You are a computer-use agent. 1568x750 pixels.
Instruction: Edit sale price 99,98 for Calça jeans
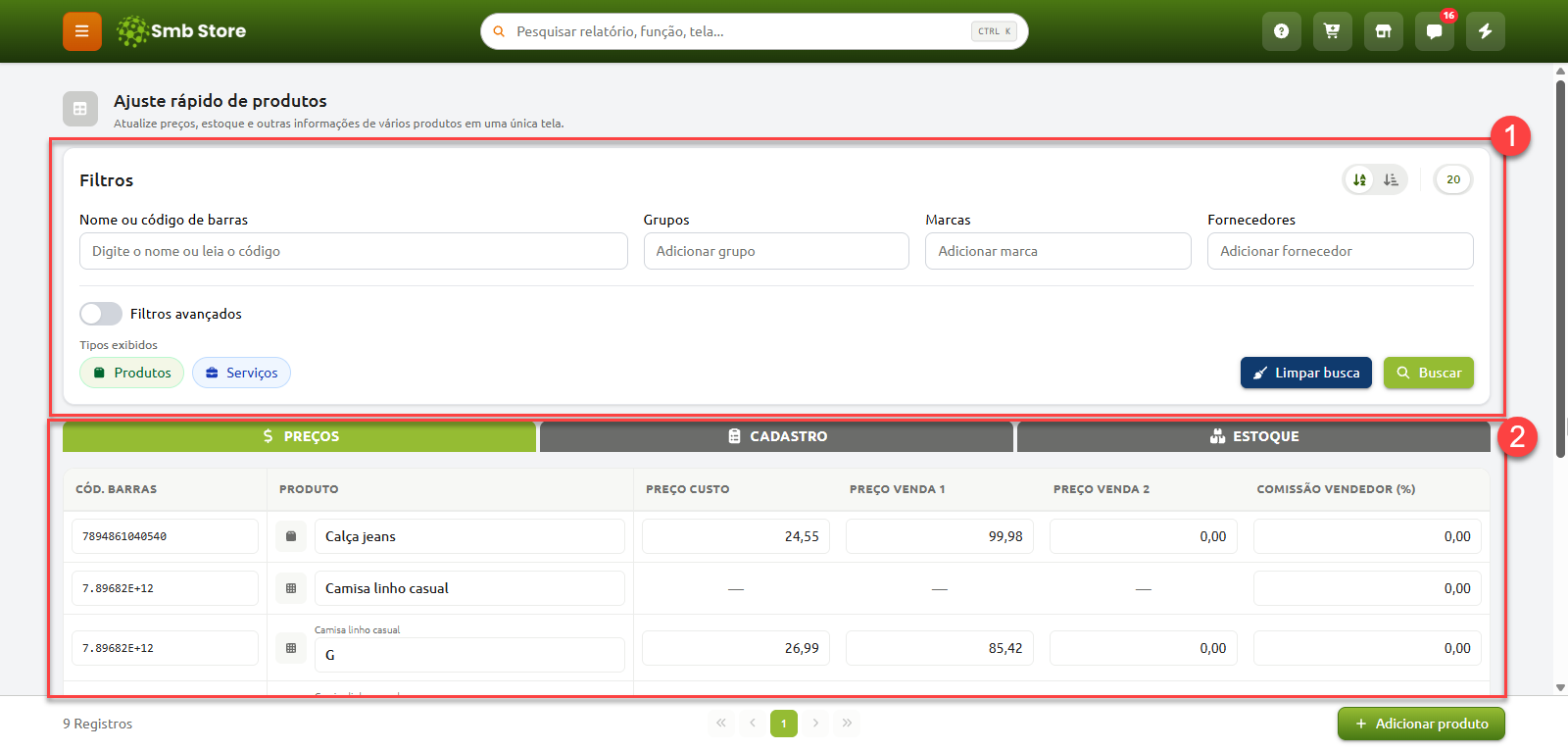pyautogui.click(x=940, y=536)
